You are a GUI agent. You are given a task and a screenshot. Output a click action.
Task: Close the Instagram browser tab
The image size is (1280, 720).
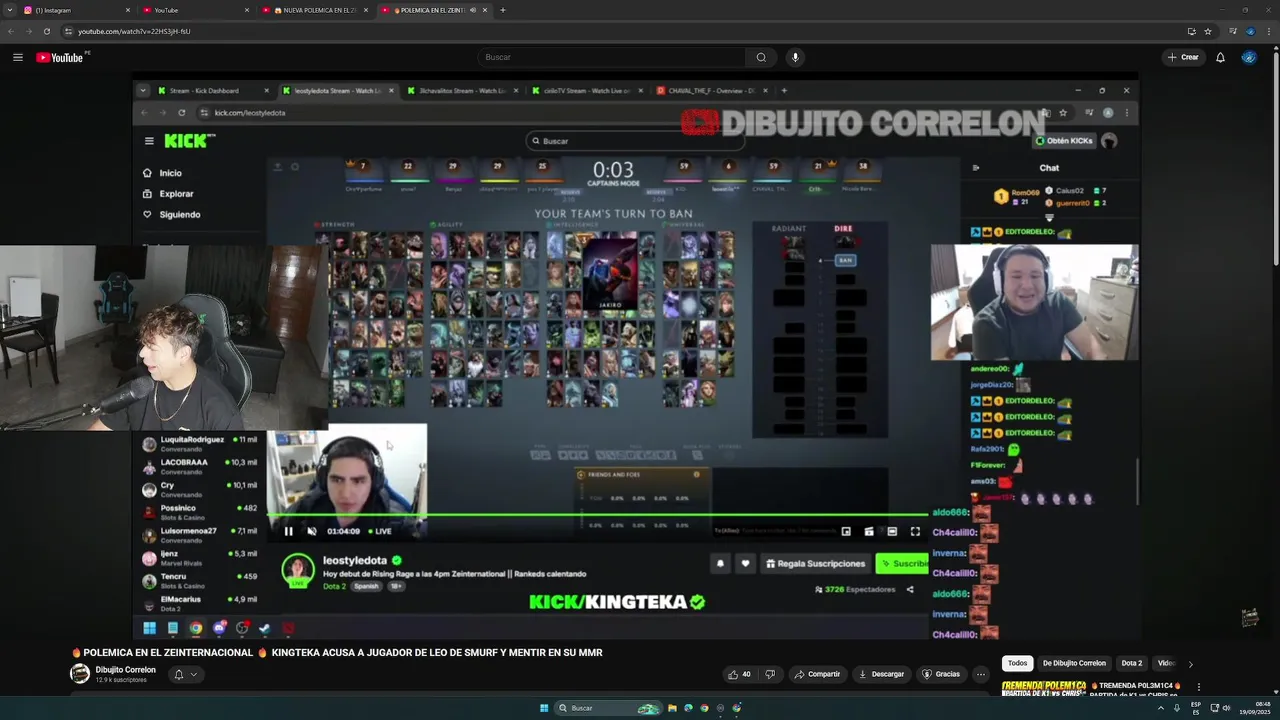(x=128, y=10)
